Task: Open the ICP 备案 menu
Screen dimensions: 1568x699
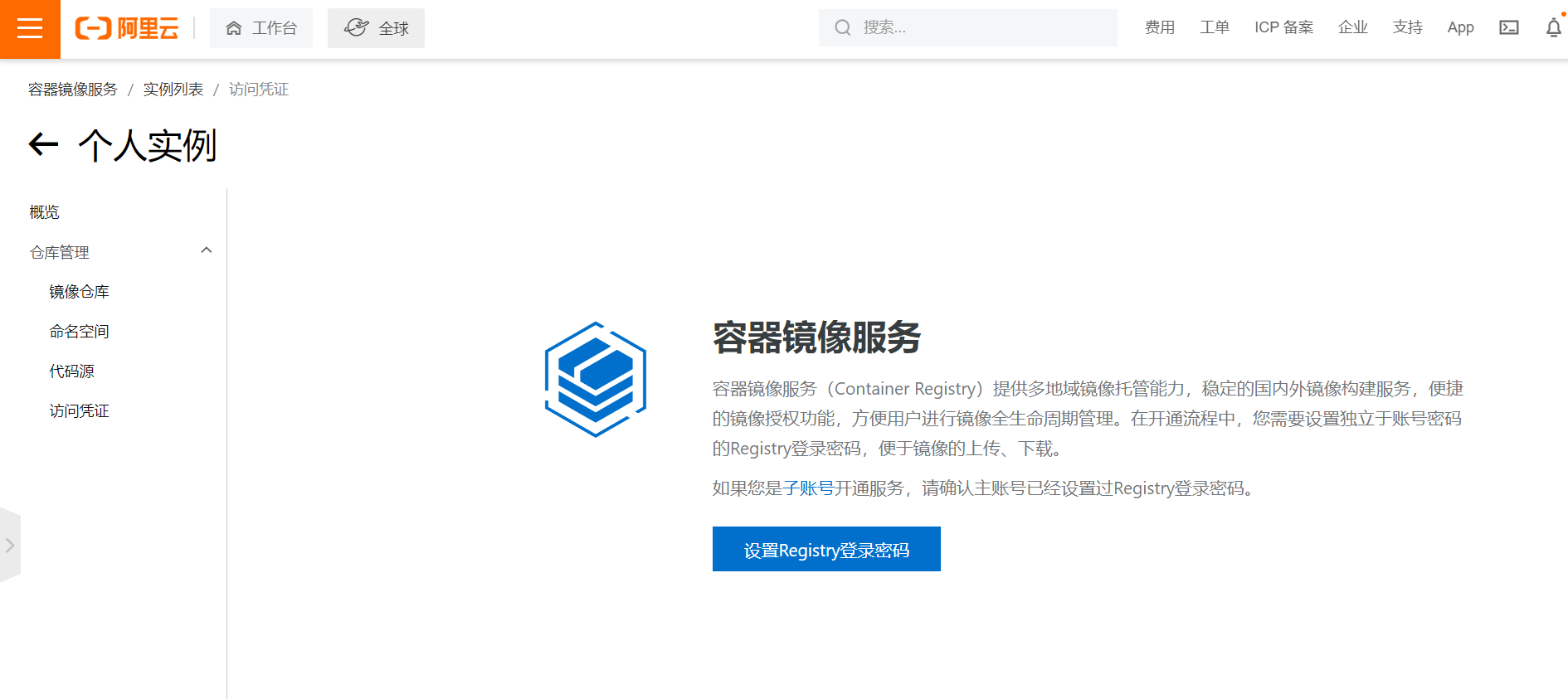Action: point(1283,27)
